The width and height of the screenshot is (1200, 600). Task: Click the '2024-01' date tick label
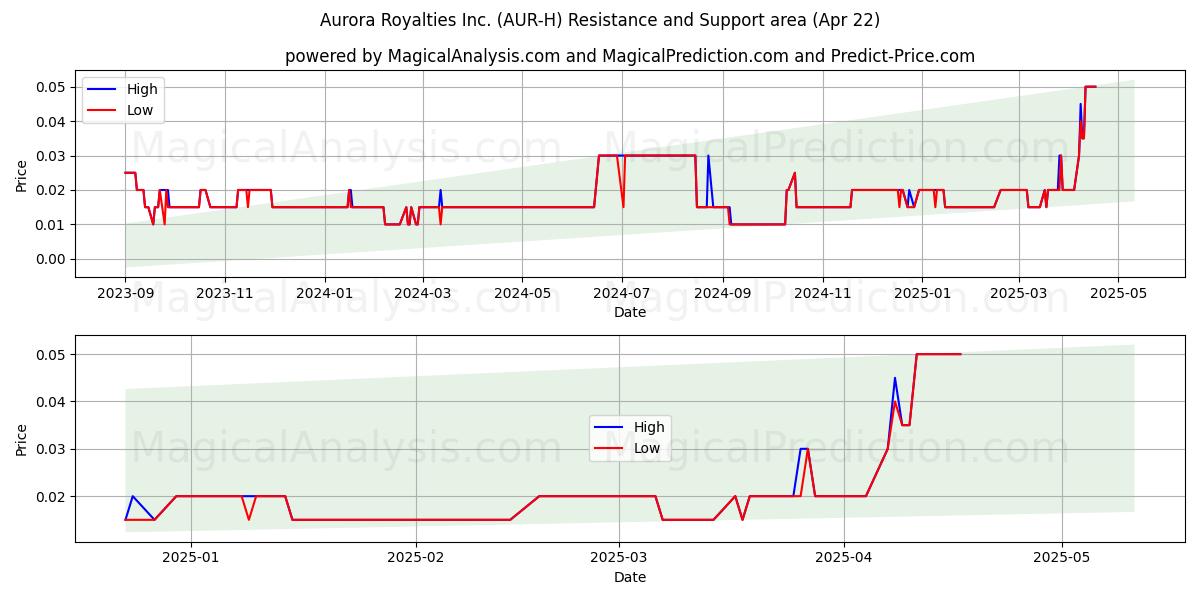[324, 294]
